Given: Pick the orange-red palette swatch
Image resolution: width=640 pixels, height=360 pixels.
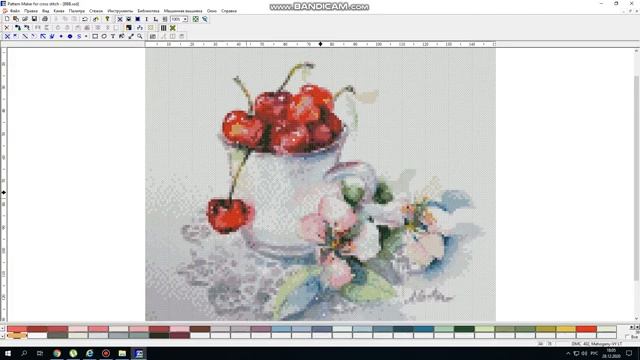Looking at the screenshot, I should (x=586, y=329).
